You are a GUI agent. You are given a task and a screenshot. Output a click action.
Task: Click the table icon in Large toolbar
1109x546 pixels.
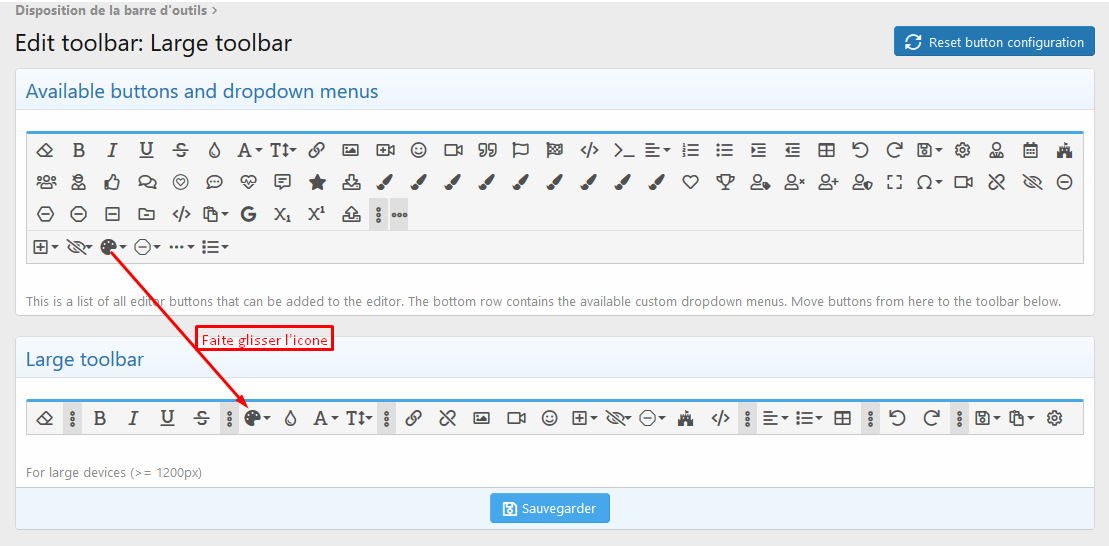[x=842, y=419]
